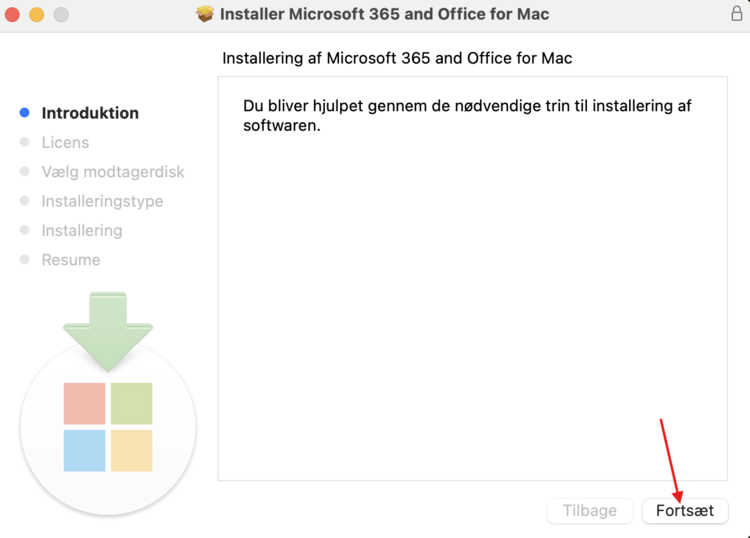Click the red square of the Microsoft logo

click(84, 403)
